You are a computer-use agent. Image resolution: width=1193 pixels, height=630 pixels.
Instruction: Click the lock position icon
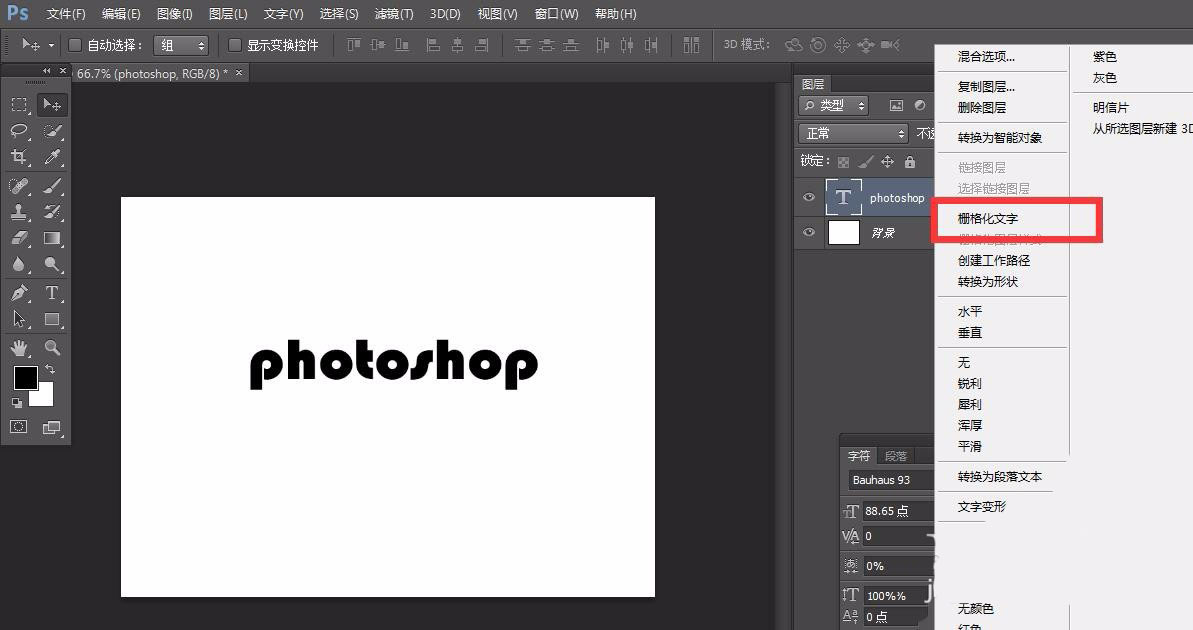click(x=887, y=161)
